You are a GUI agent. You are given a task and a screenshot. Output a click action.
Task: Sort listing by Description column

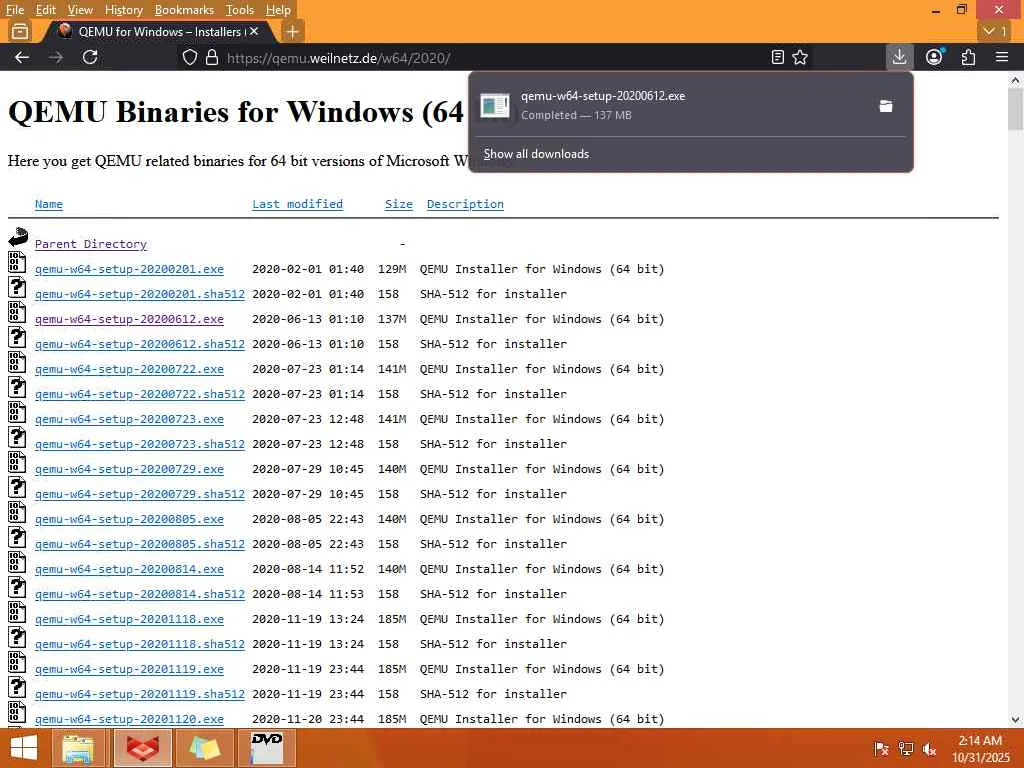pos(465,204)
